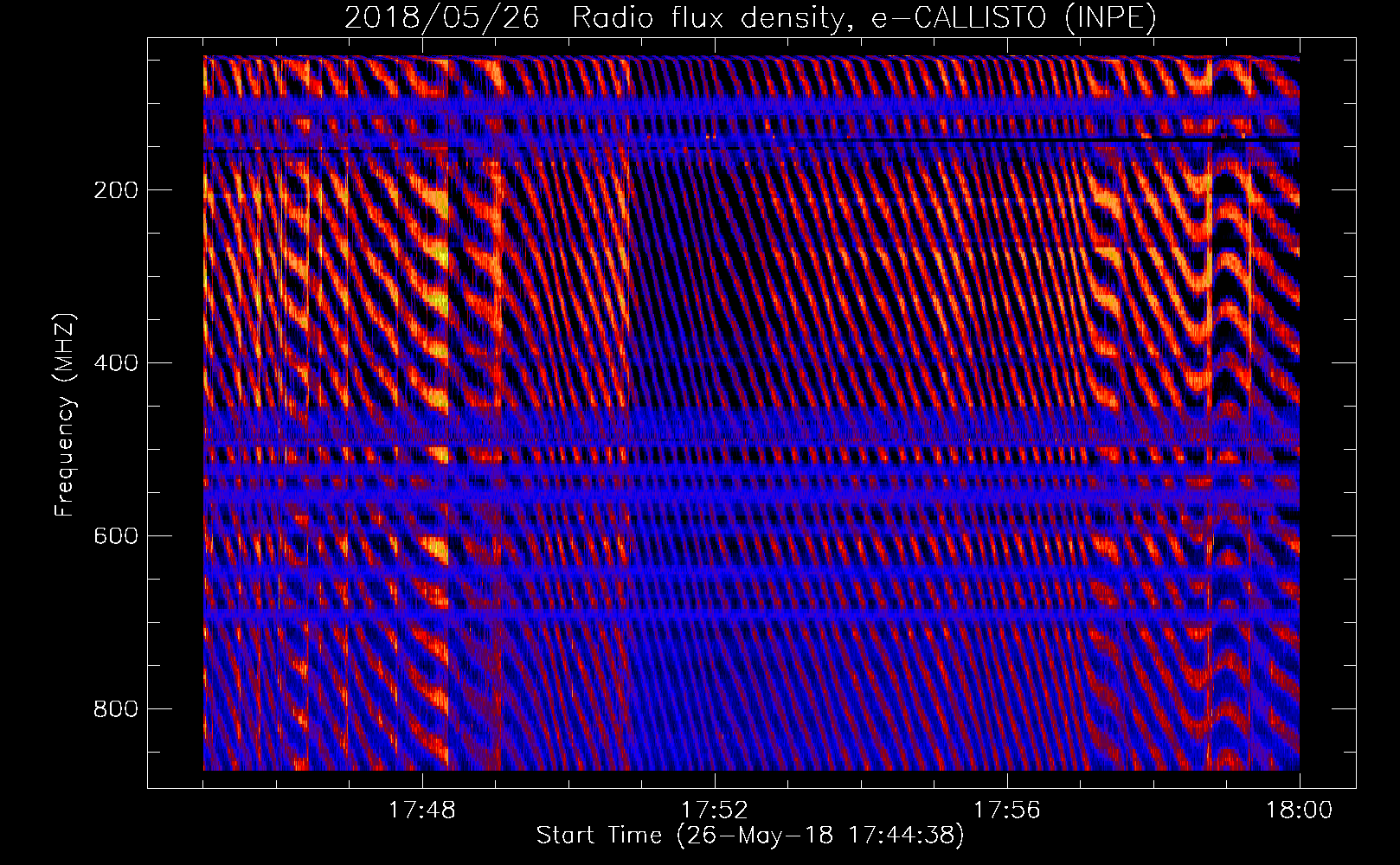
Task: Click the 17:56 time tick label
Action: [1007, 811]
